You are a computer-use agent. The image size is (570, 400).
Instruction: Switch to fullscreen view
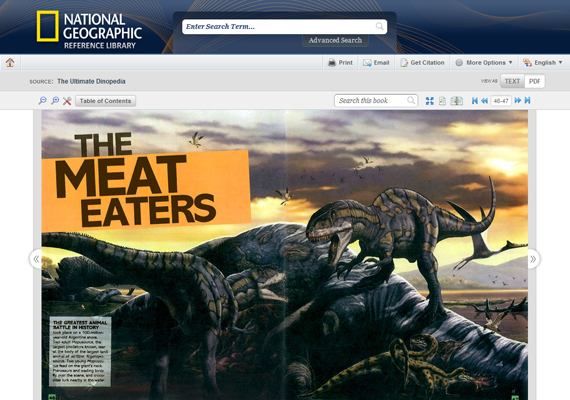point(430,101)
